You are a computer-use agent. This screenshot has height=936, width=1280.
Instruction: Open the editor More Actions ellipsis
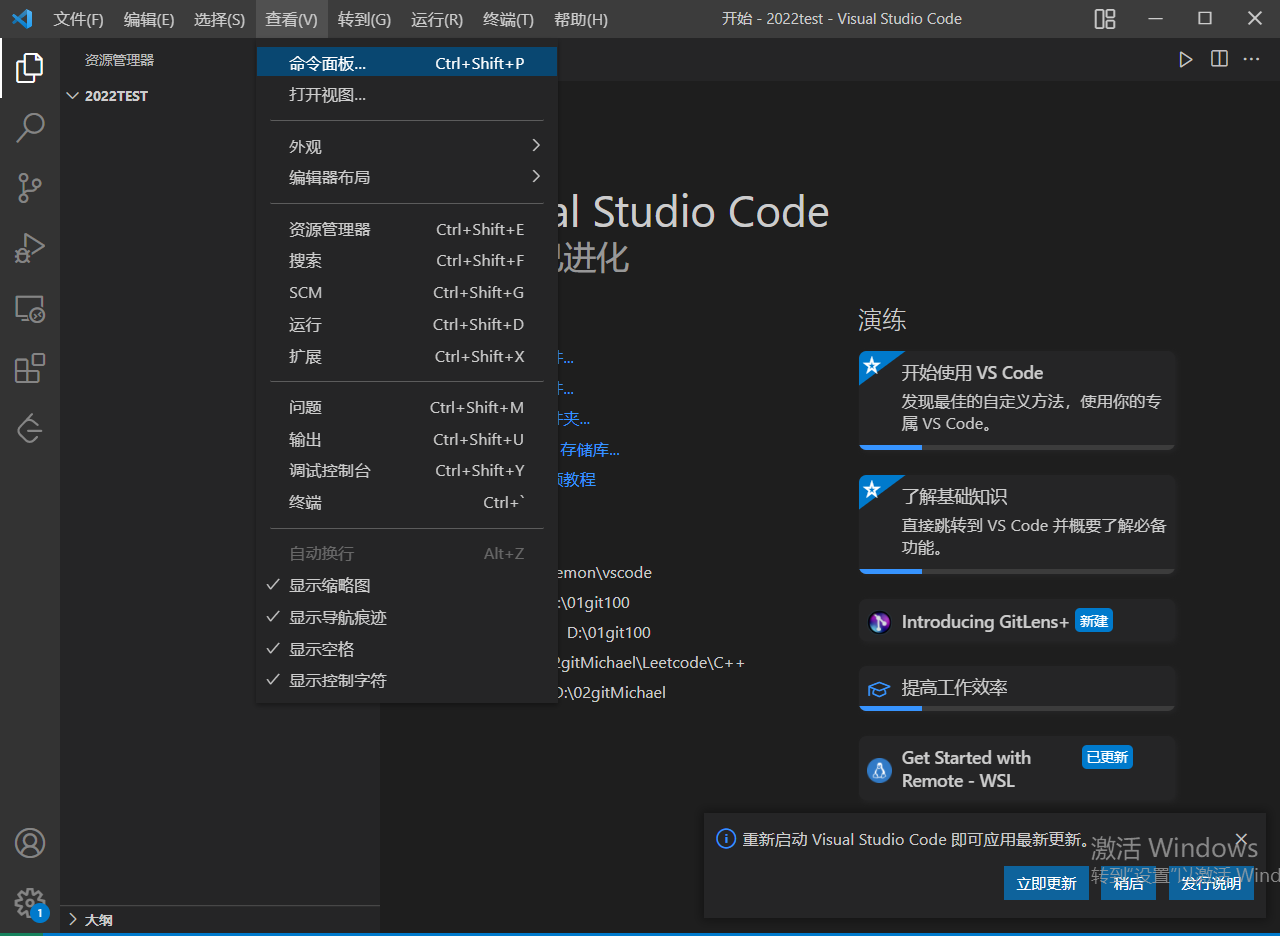(1251, 60)
